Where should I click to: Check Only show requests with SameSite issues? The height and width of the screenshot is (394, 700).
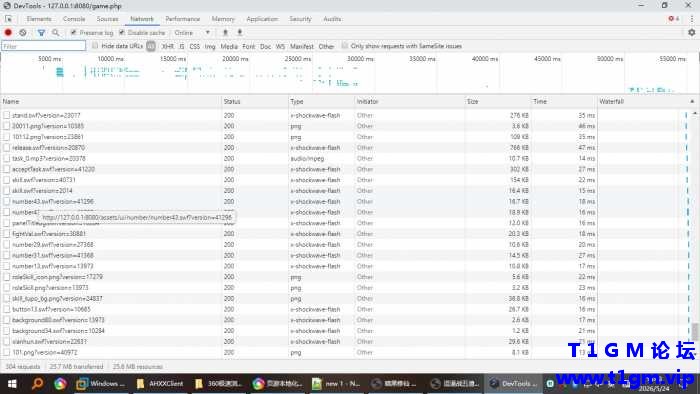(x=345, y=46)
